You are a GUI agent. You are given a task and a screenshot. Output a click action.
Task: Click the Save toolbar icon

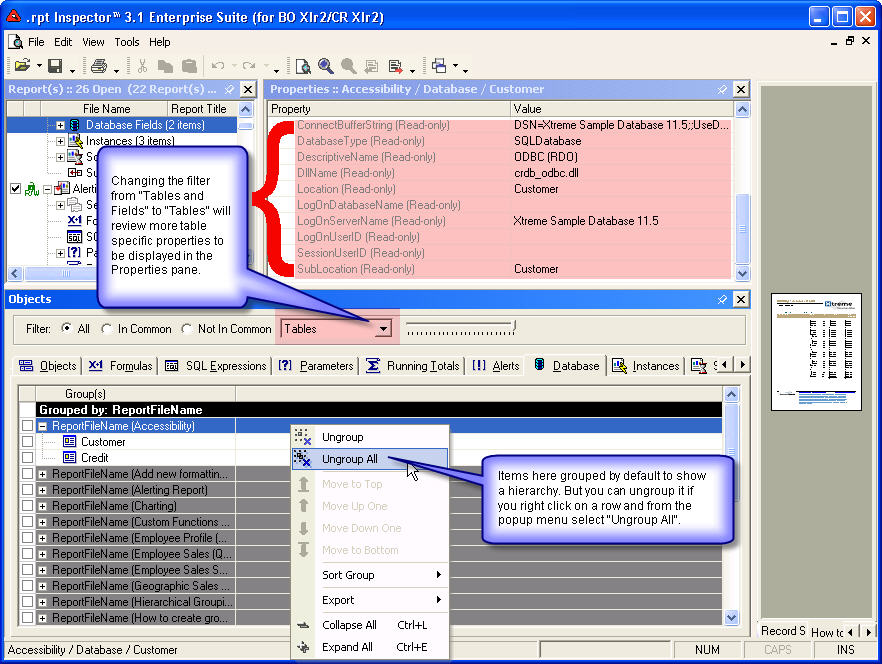tap(56, 66)
